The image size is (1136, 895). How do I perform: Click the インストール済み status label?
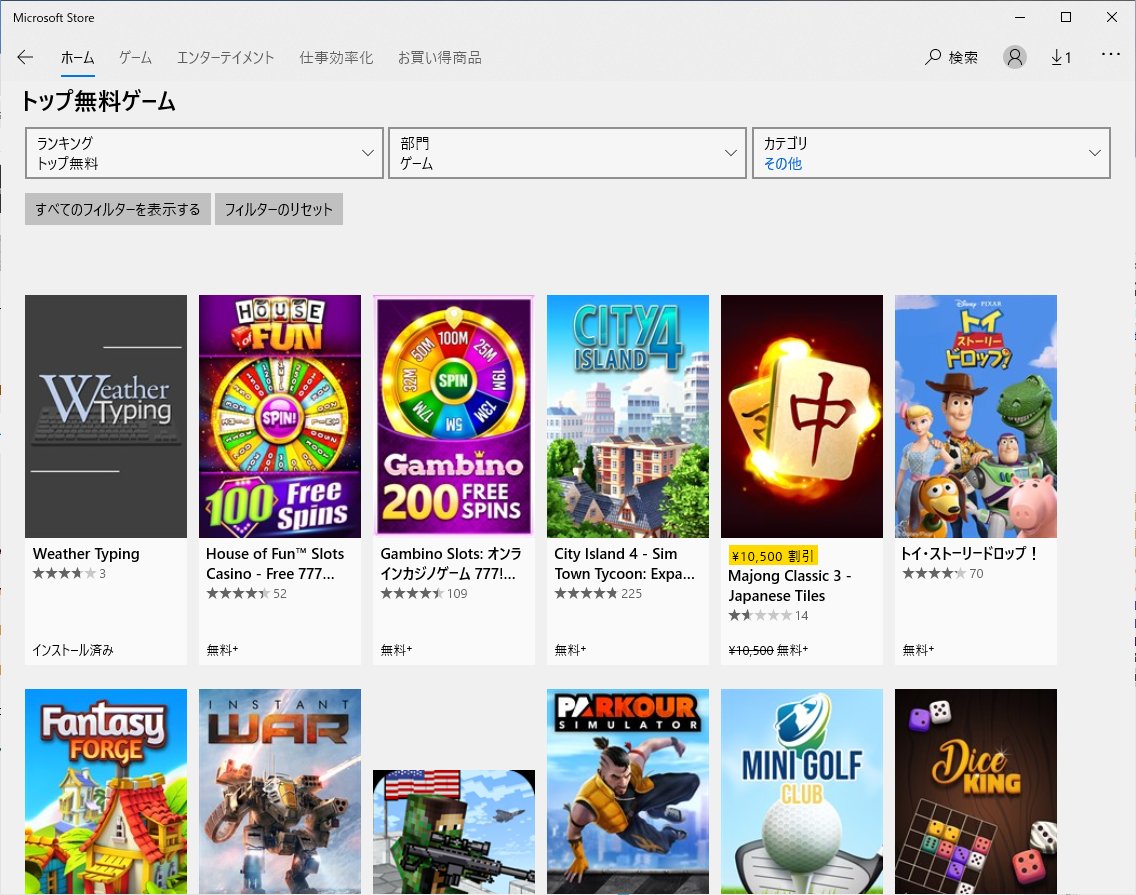point(73,650)
